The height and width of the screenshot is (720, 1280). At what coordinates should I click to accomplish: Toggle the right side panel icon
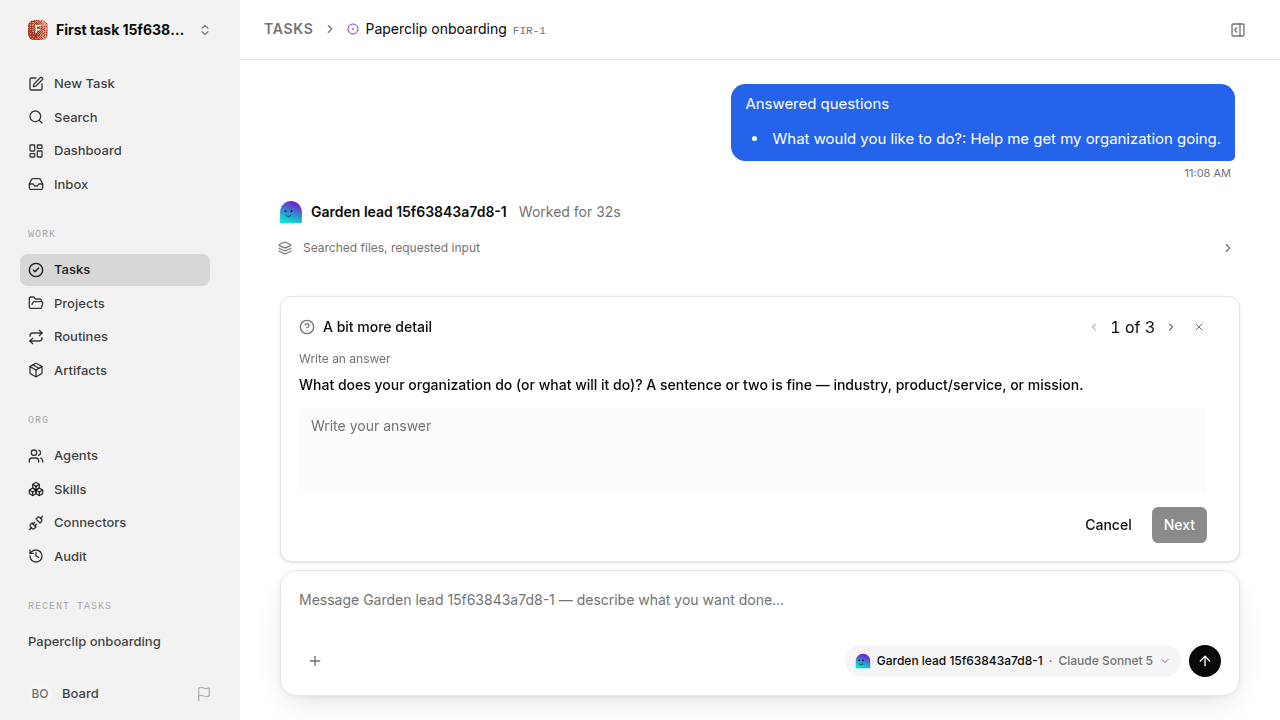[x=1238, y=30]
